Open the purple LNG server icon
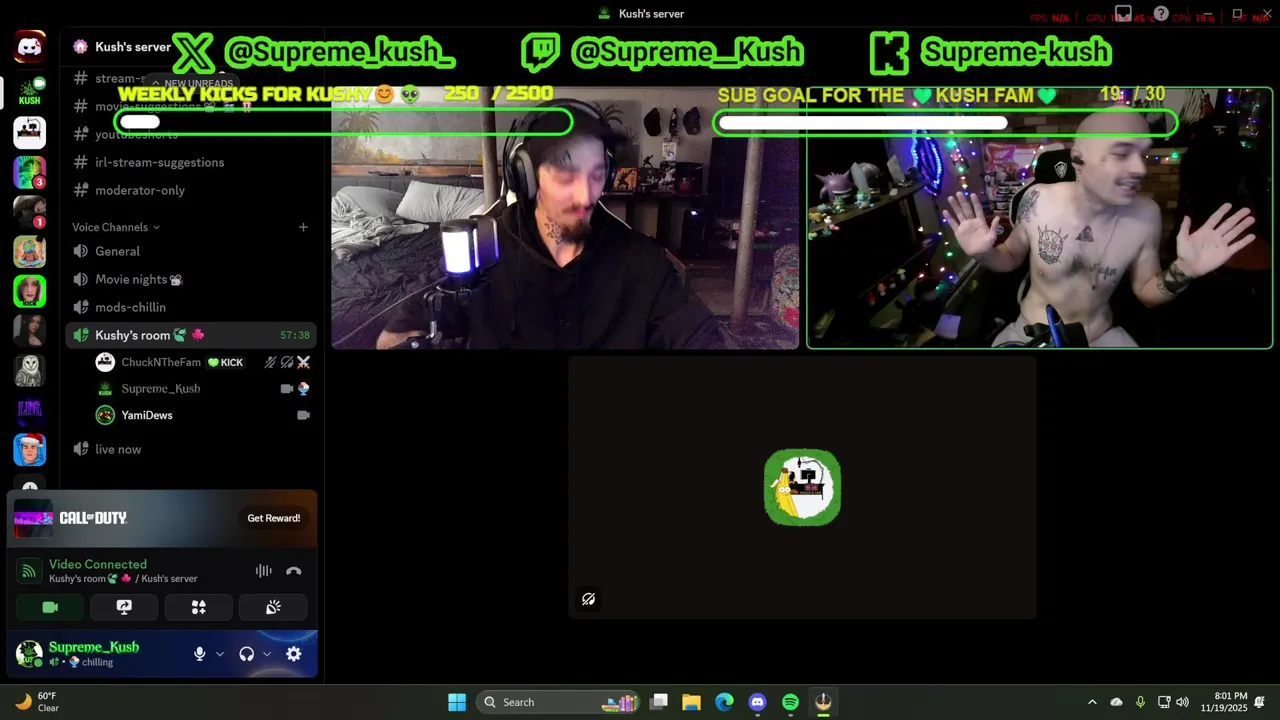1280x720 pixels. 29,410
